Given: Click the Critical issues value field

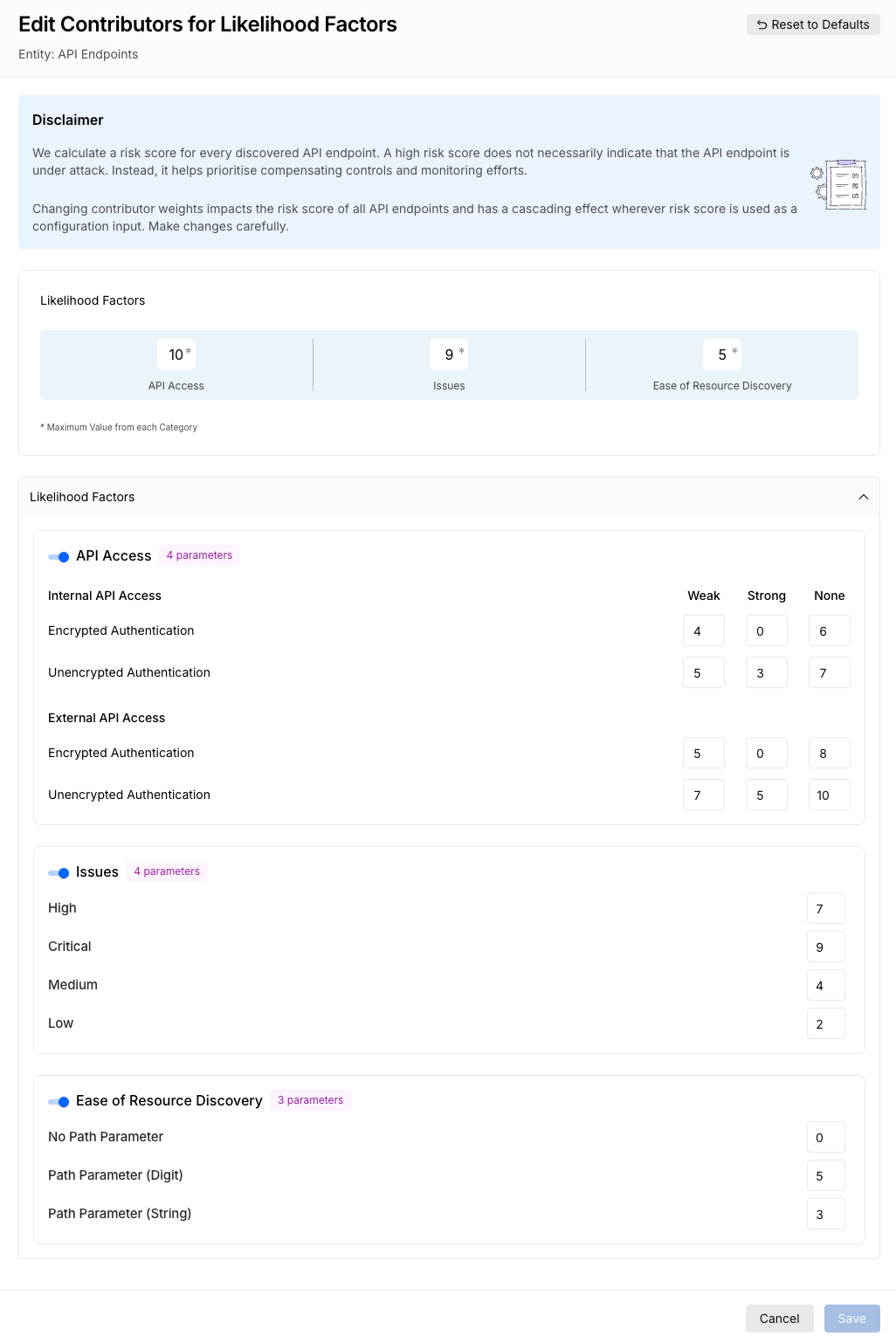Looking at the screenshot, I should pyautogui.click(x=825, y=947).
